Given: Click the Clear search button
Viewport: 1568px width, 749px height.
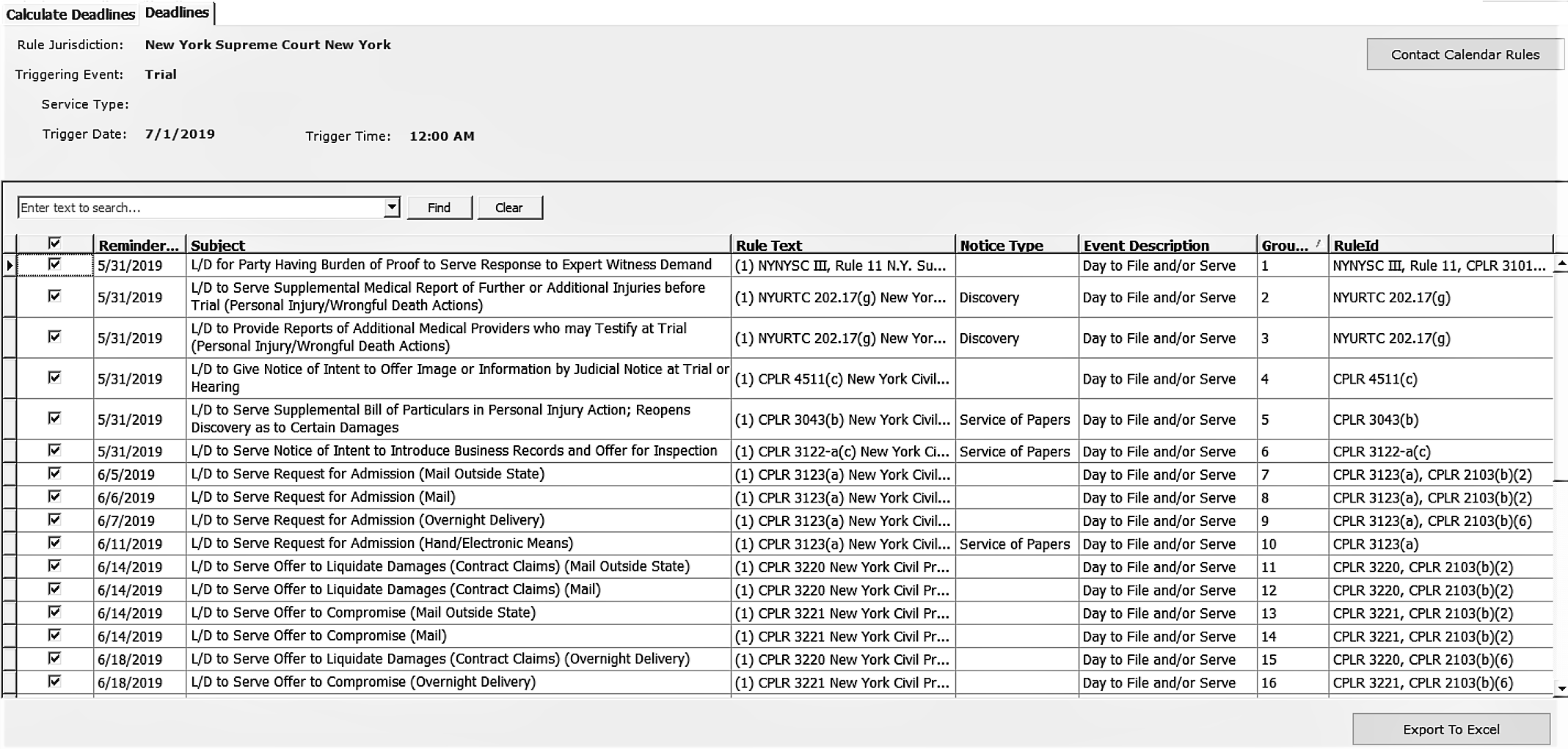Looking at the screenshot, I should click(509, 208).
